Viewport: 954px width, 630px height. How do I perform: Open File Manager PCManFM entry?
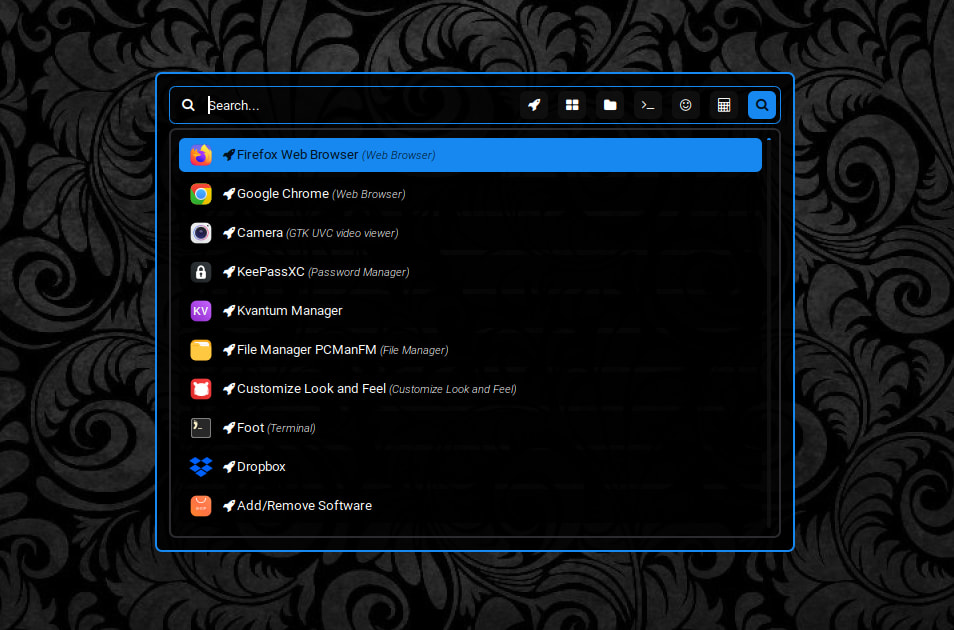coord(470,350)
